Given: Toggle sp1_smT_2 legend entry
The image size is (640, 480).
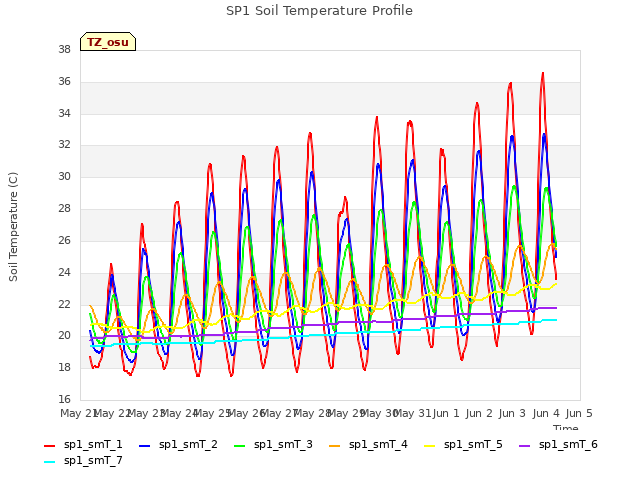Looking at the screenshot, I should click(178, 444).
